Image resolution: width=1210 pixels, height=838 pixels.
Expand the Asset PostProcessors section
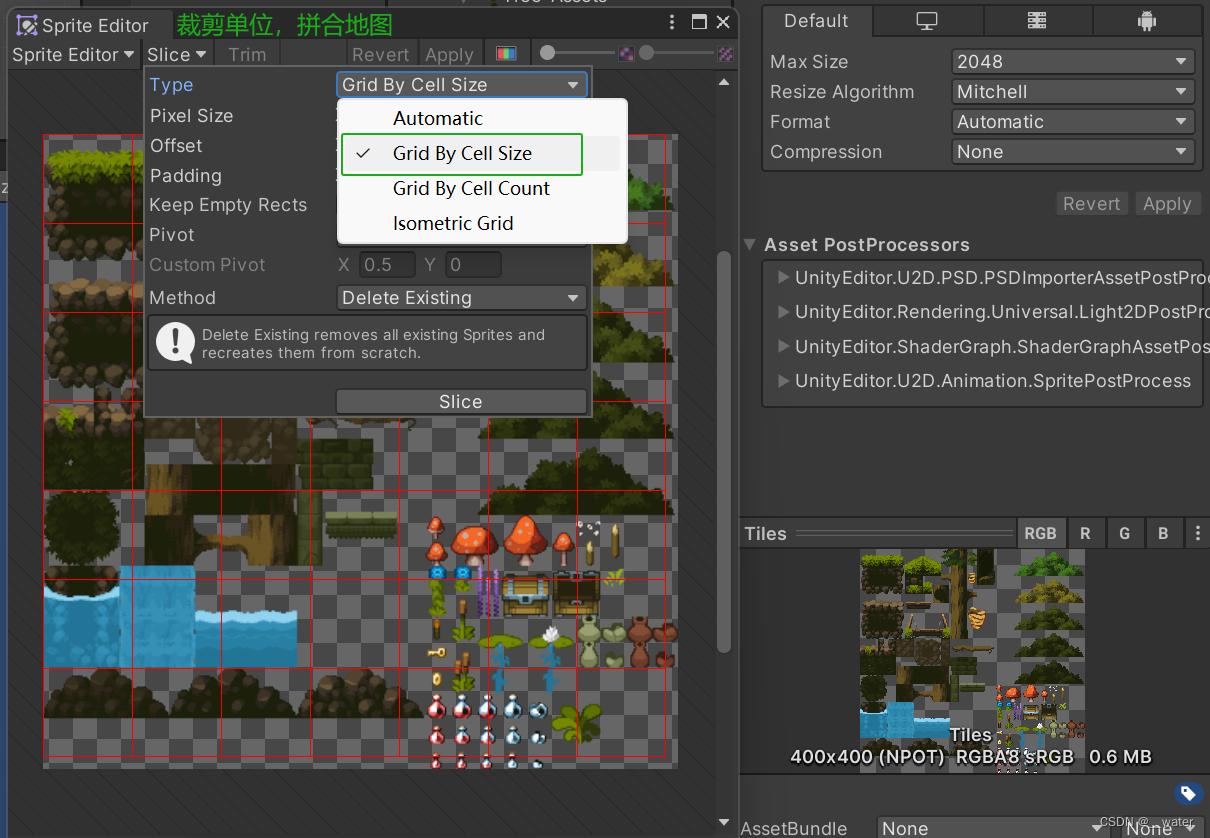click(750, 244)
